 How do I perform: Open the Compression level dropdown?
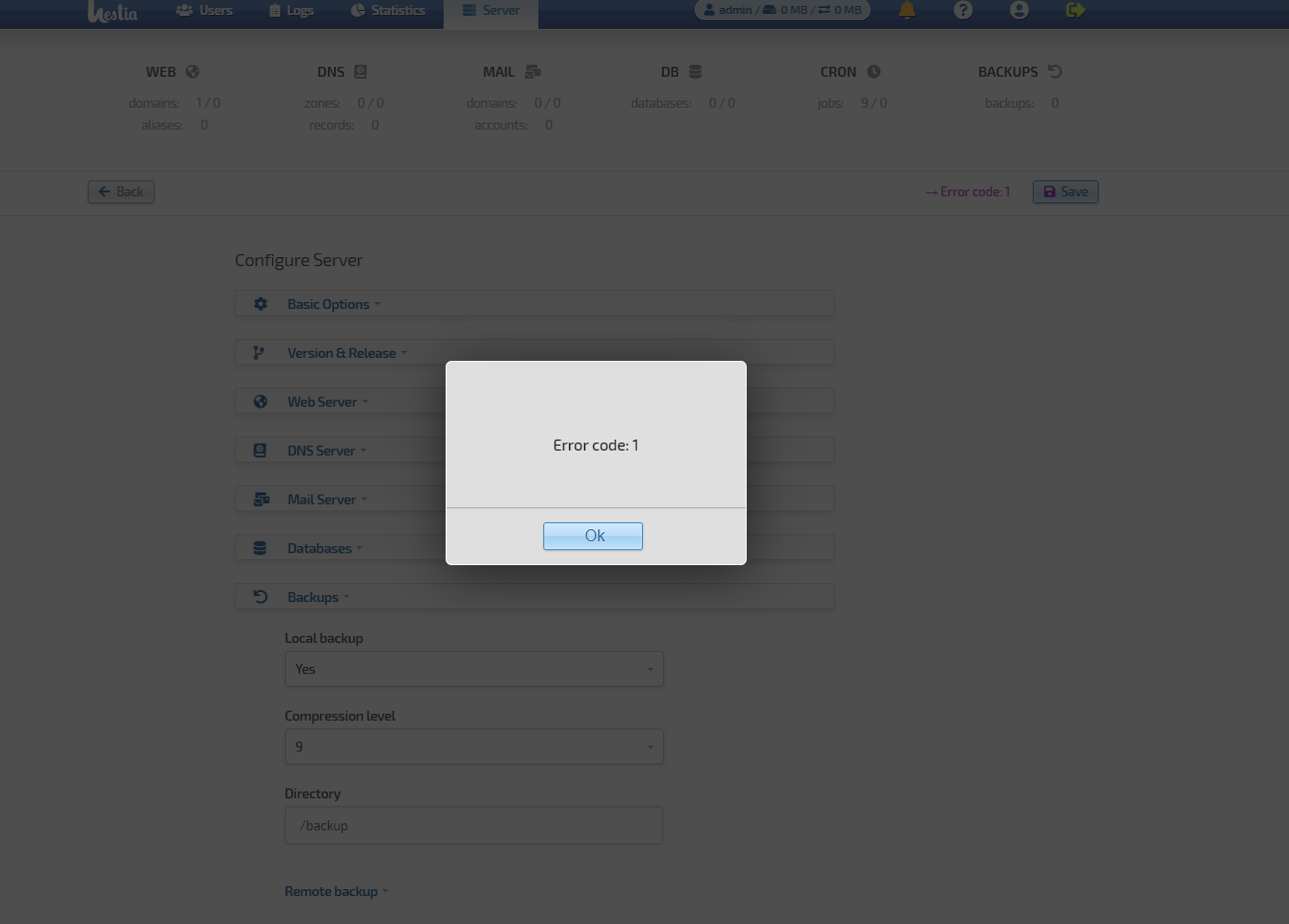pos(474,747)
